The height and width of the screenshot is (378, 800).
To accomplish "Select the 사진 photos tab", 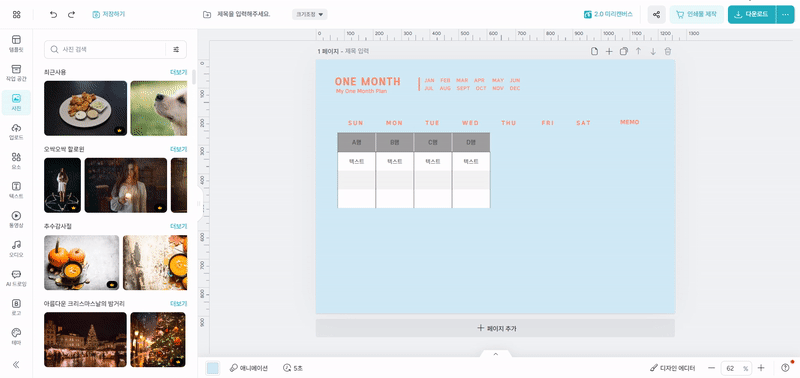I will (x=16, y=103).
